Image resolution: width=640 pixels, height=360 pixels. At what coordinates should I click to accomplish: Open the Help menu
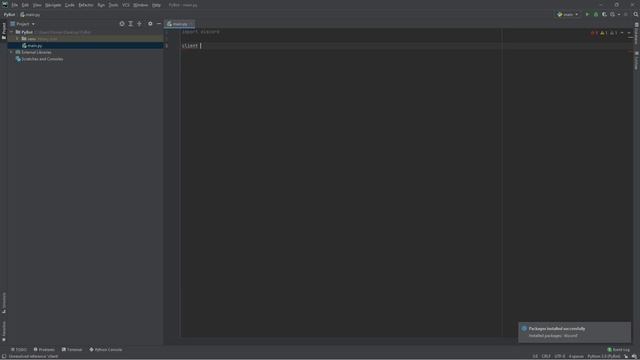[x=156, y=5]
